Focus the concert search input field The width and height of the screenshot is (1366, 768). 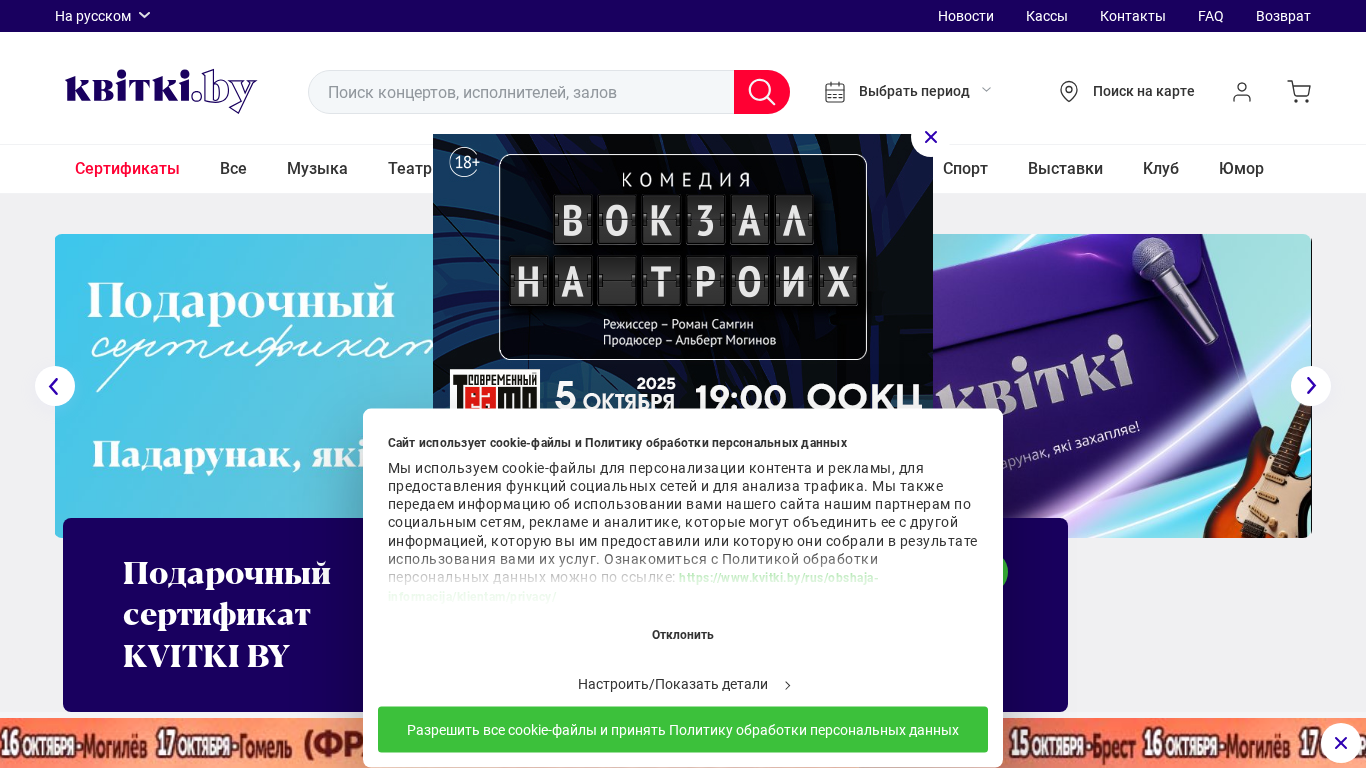tap(521, 92)
